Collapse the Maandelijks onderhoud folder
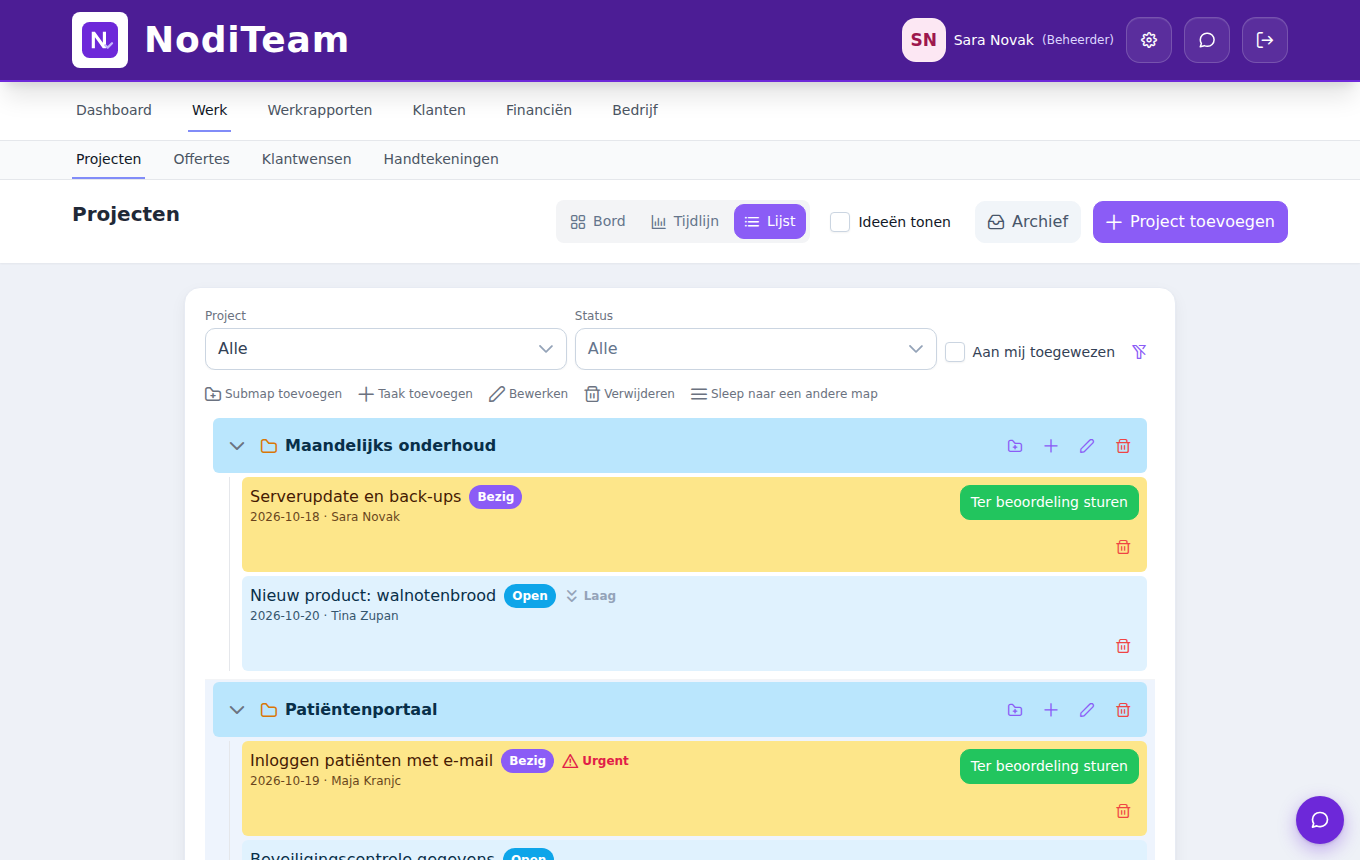 237,446
